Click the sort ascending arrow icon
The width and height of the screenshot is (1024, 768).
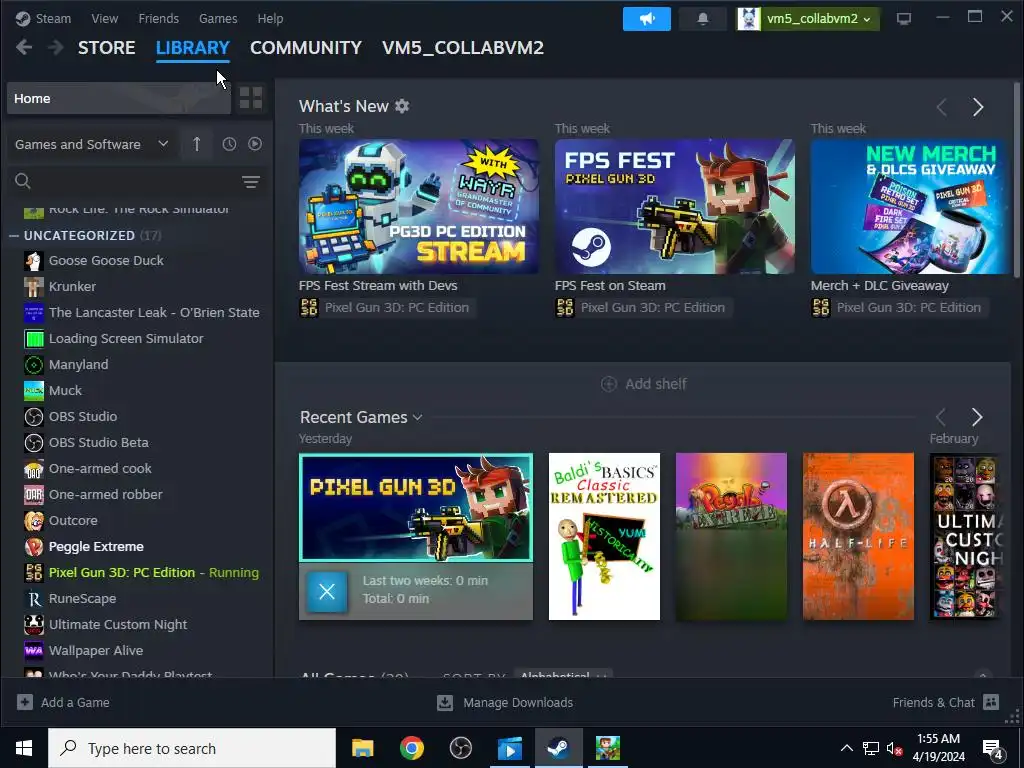(197, 144)
